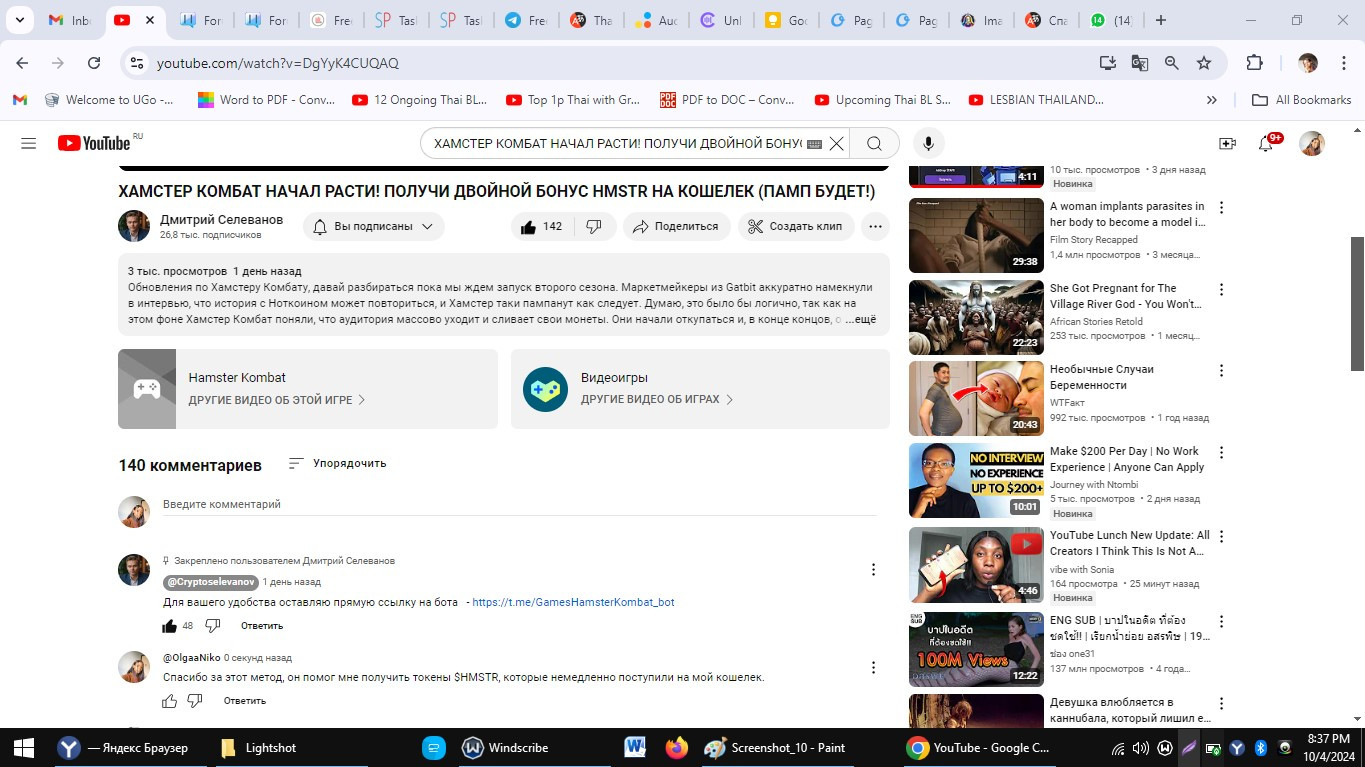The height and width of the screenshot is (767, 1365).
Task: Switch to the "(14" browser tab
Action: [1113, 20]
